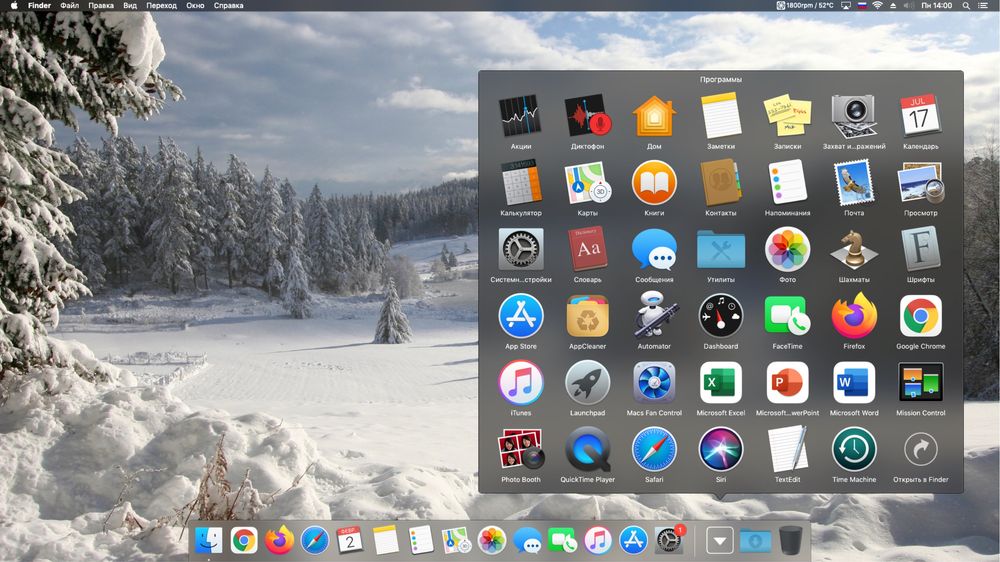The height and width of the screenshot is (562, 1000).
Task: Click the Finder icon in the Dock
Action: point(209,540)
